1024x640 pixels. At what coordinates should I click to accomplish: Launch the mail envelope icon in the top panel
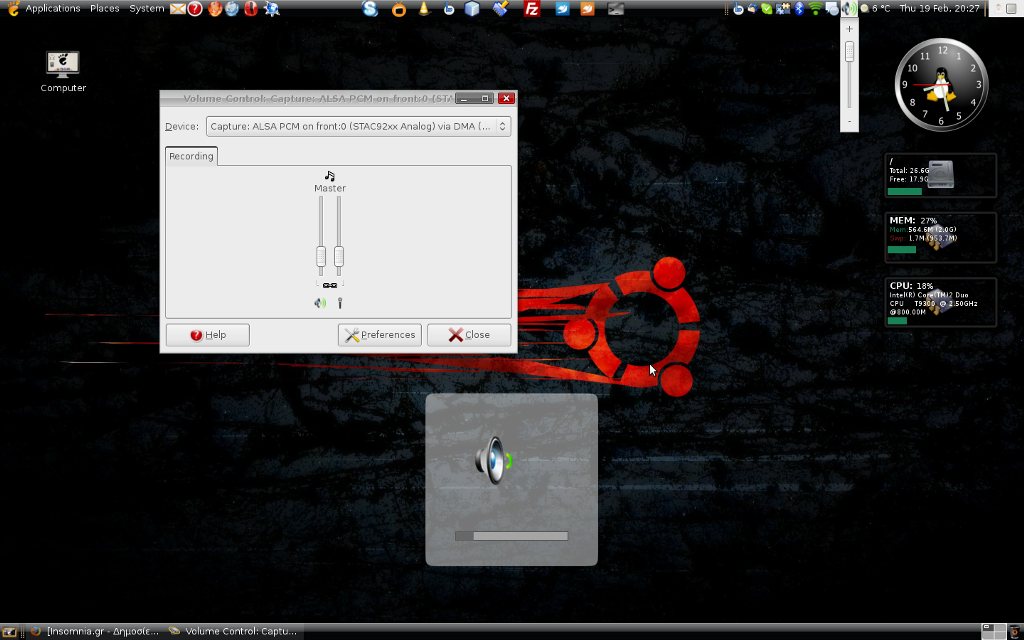tap(178, 9)
